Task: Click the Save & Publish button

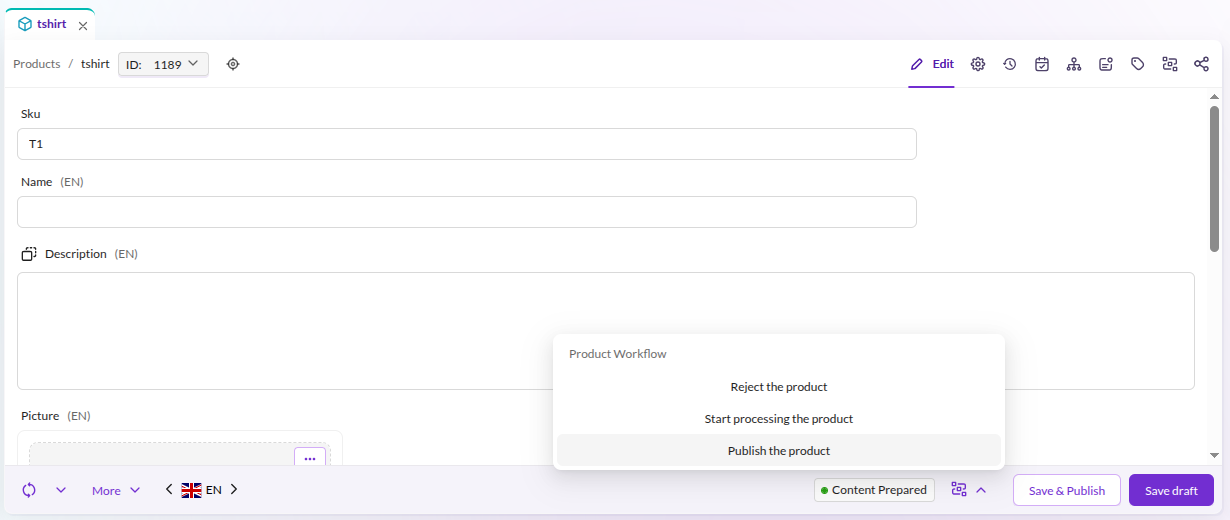Action: [x=1067, y=490]
